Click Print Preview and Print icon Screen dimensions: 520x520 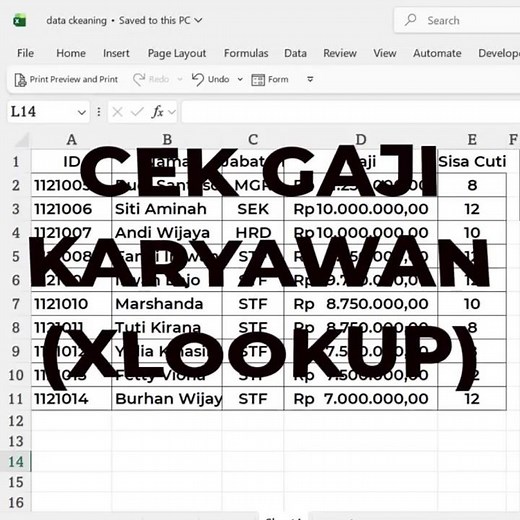tap(20, 80)
